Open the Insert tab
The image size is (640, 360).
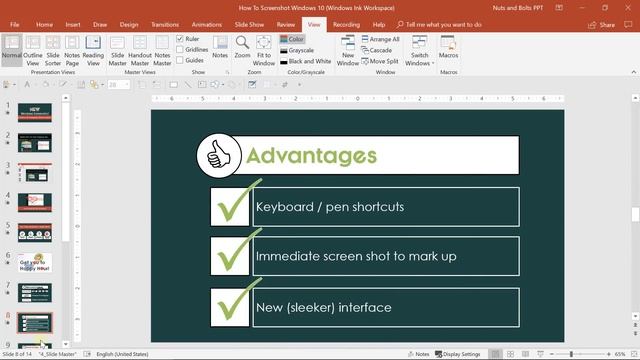(x=73, y=24)
